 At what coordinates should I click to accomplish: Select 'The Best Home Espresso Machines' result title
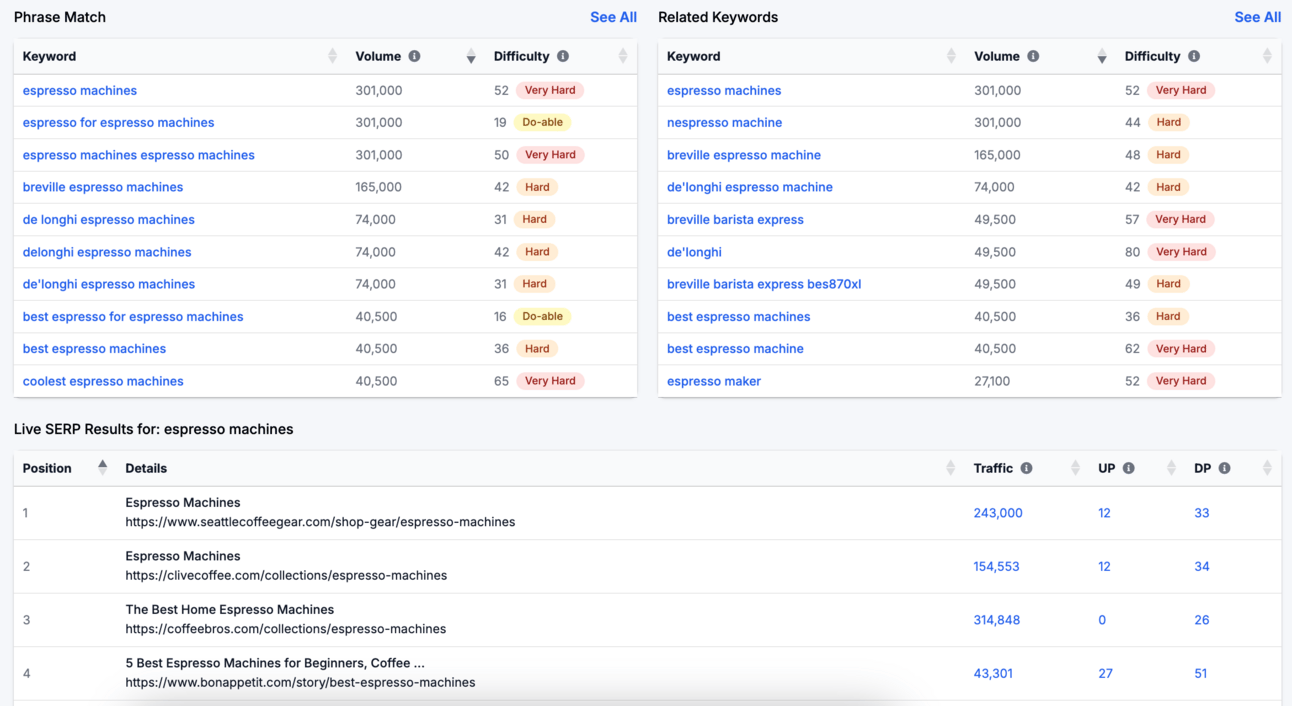point(230,609)
